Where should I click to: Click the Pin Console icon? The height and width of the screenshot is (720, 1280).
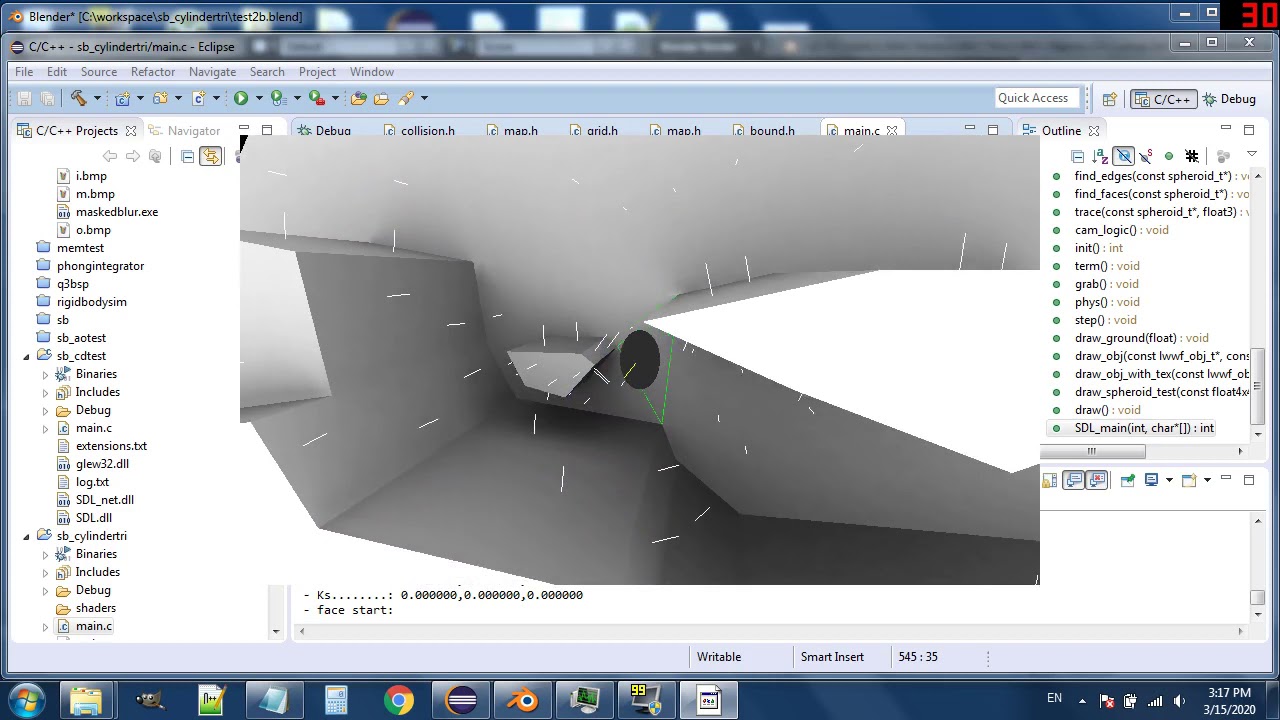(x=1127, y=481)
